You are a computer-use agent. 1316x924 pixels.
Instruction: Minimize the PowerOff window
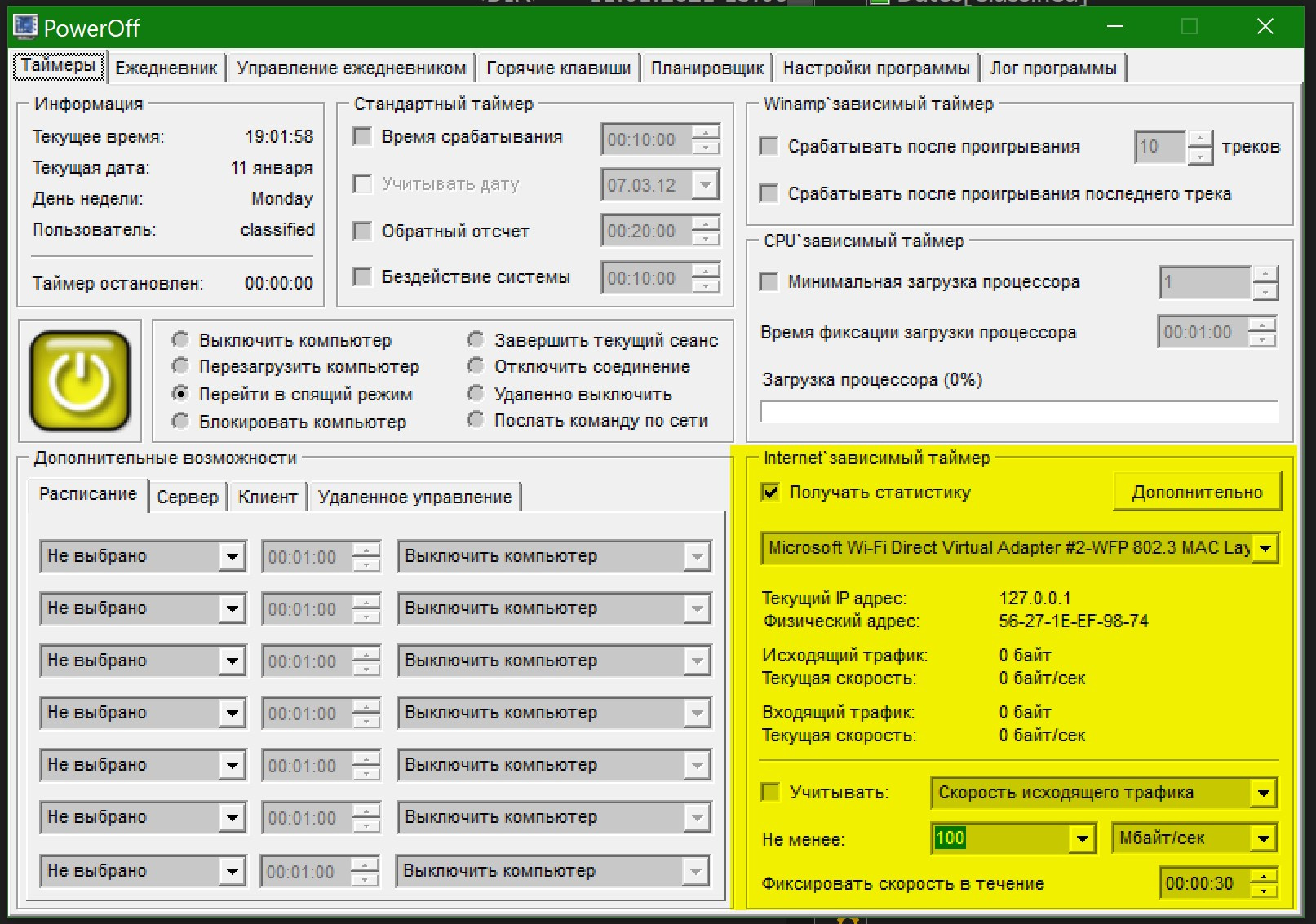tap(1114, 27)
